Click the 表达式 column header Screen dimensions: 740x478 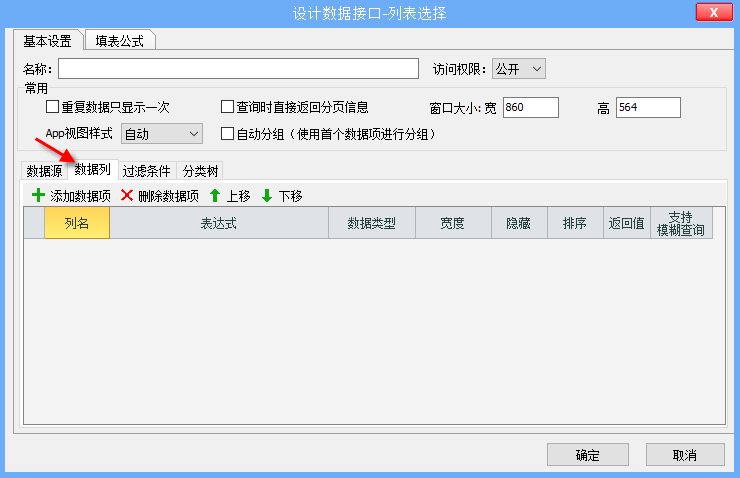click(219, 223)
